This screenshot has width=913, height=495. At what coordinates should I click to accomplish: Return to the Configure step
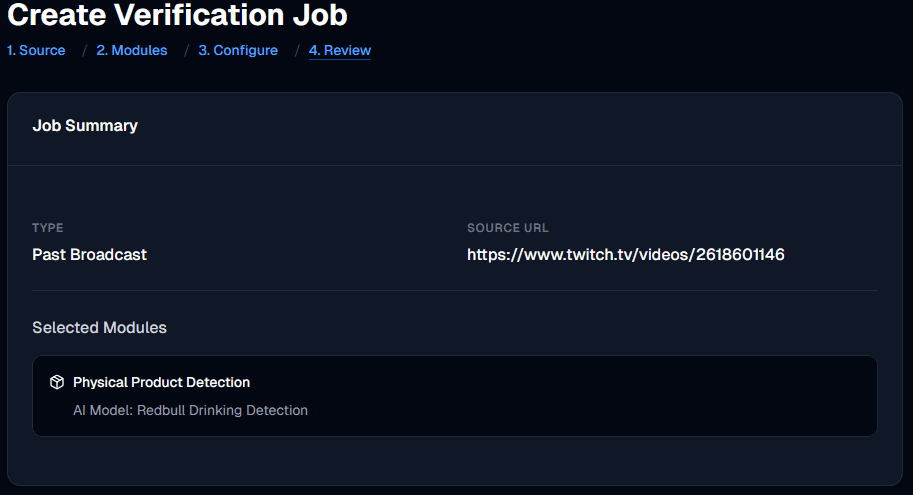238,50
